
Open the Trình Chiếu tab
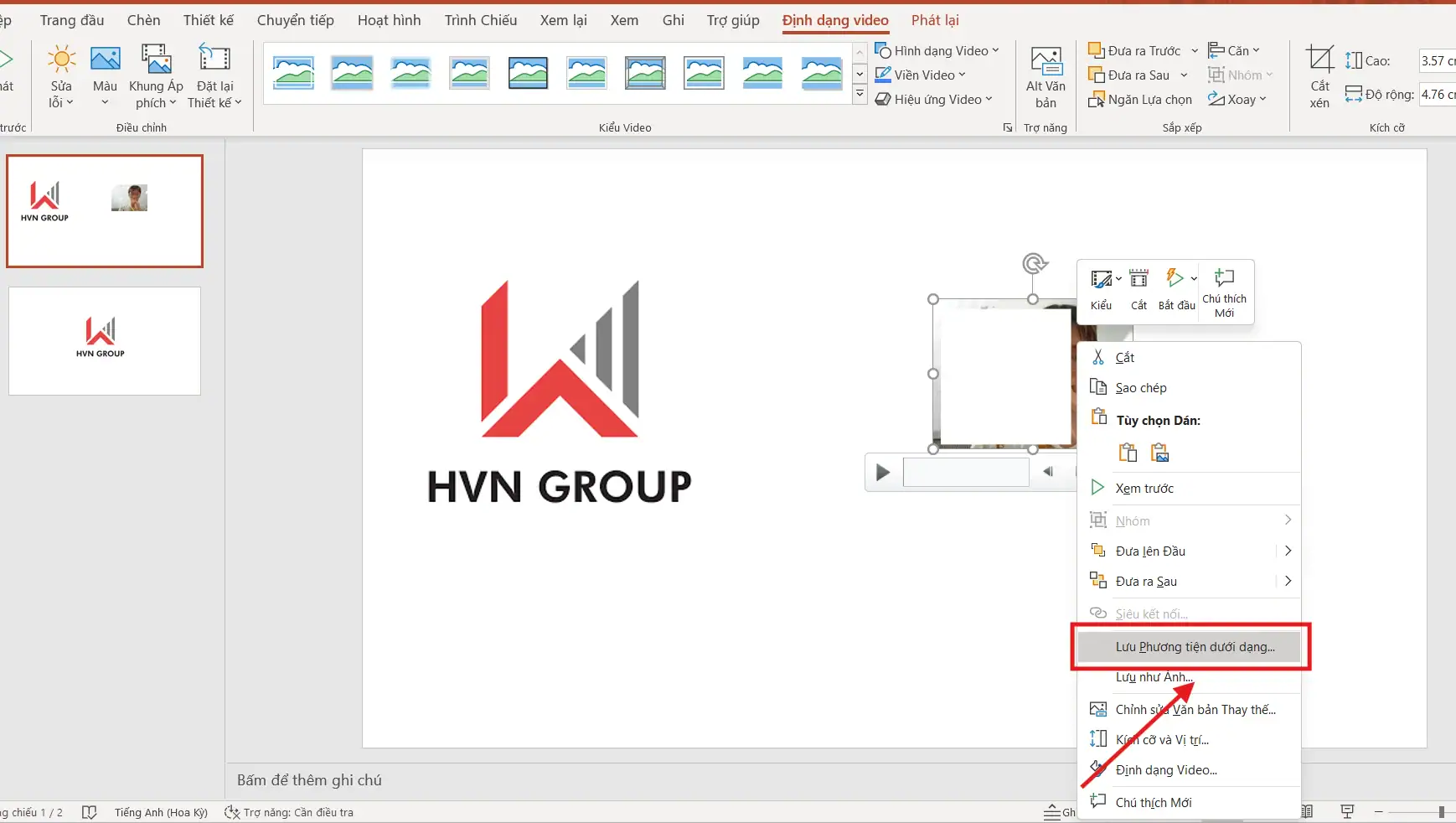click(x=481, y=20)
